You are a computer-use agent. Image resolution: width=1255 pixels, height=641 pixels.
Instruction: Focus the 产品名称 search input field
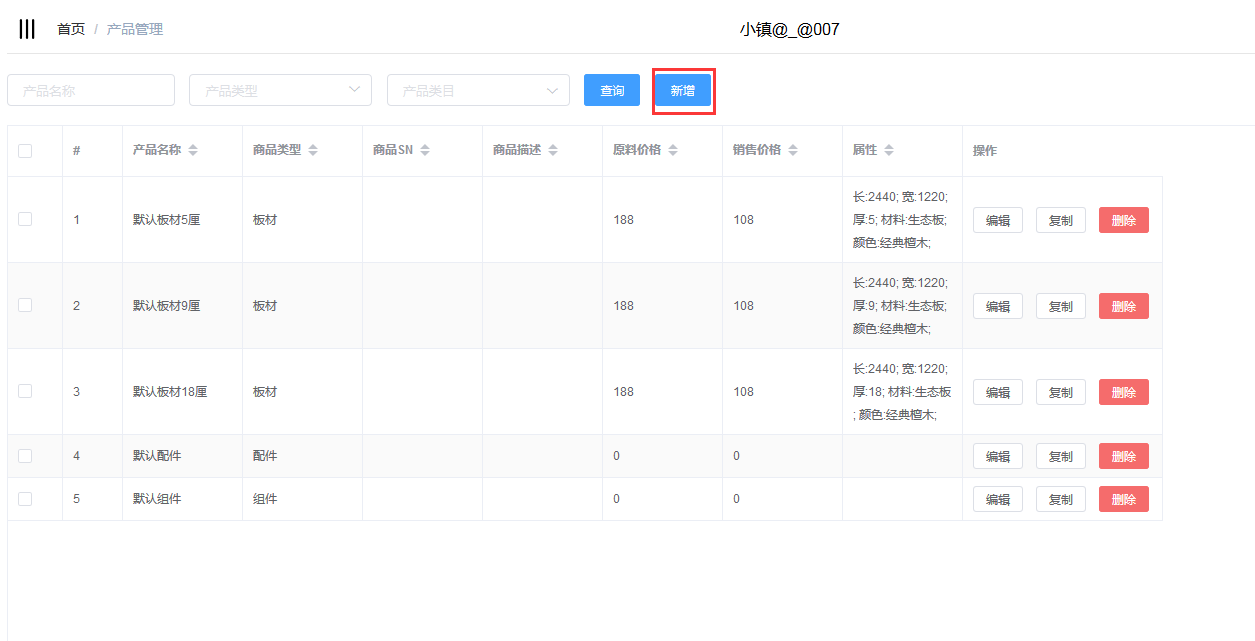(91, 90)
